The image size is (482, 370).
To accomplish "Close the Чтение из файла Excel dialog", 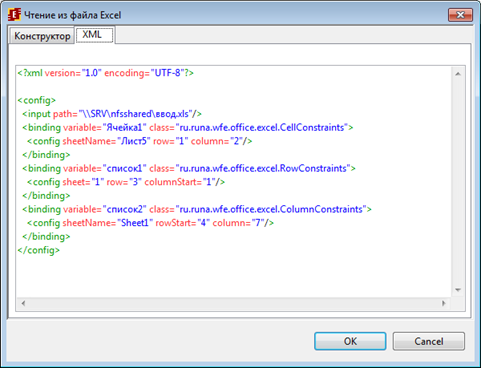I will tap(460, 15).
